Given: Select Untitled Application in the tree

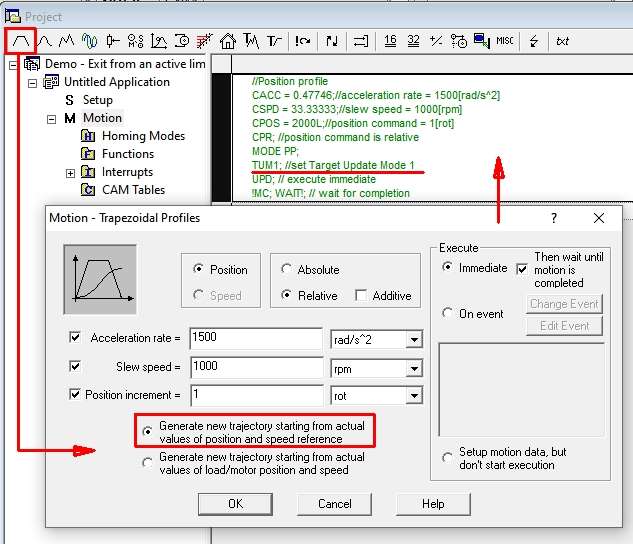Looking at the screenshot, I should [117, 82].
